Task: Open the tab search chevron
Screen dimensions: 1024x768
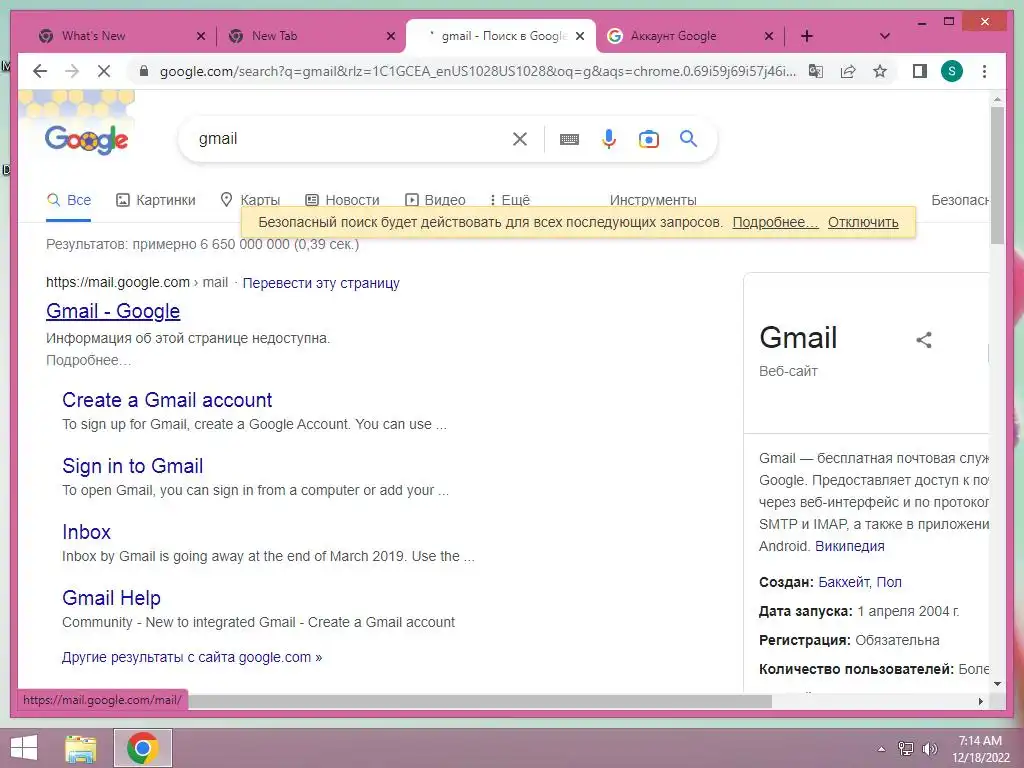Action: click(885, 36)
